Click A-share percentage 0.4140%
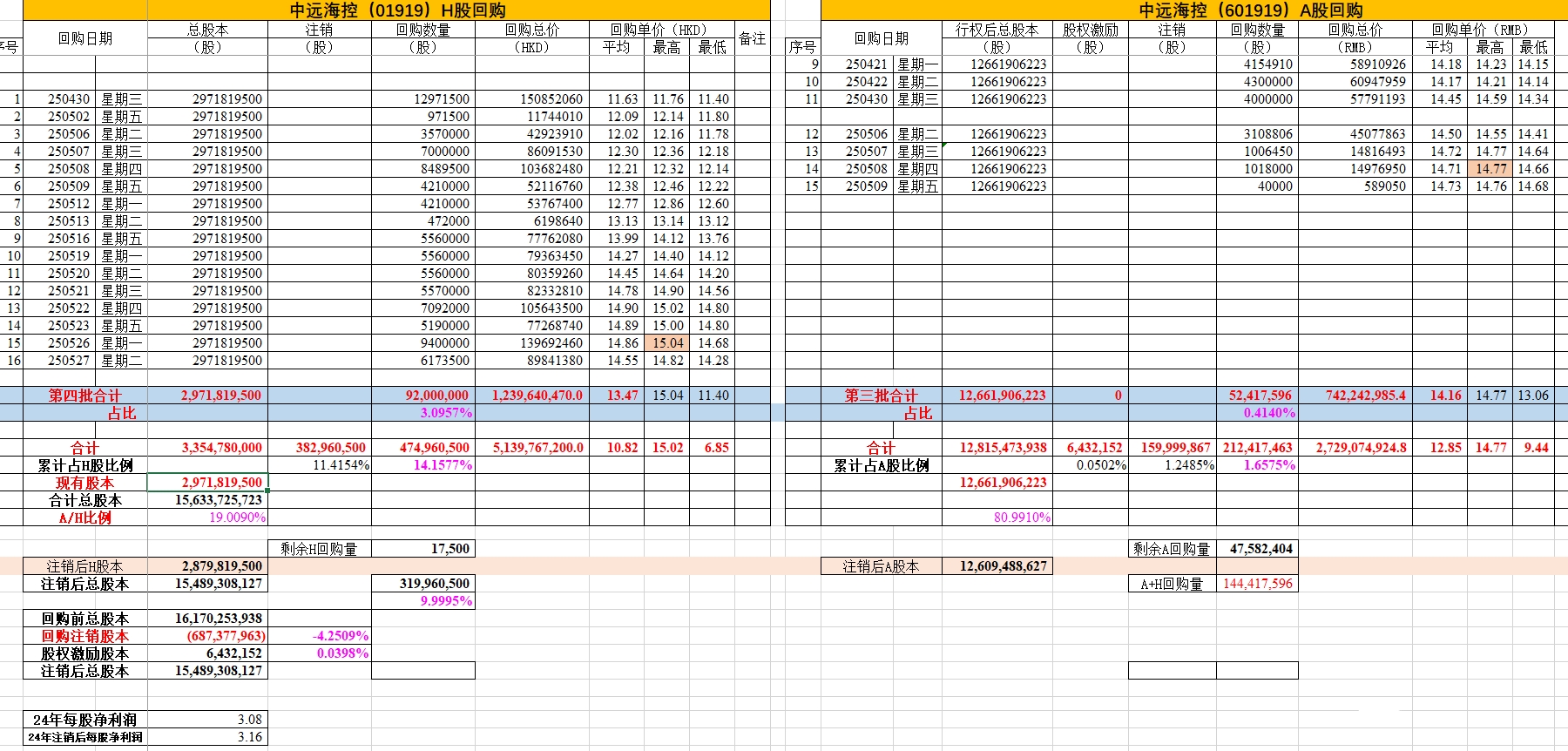The height and width of the screenshot is (751, 1568). tap(1257, 413)
